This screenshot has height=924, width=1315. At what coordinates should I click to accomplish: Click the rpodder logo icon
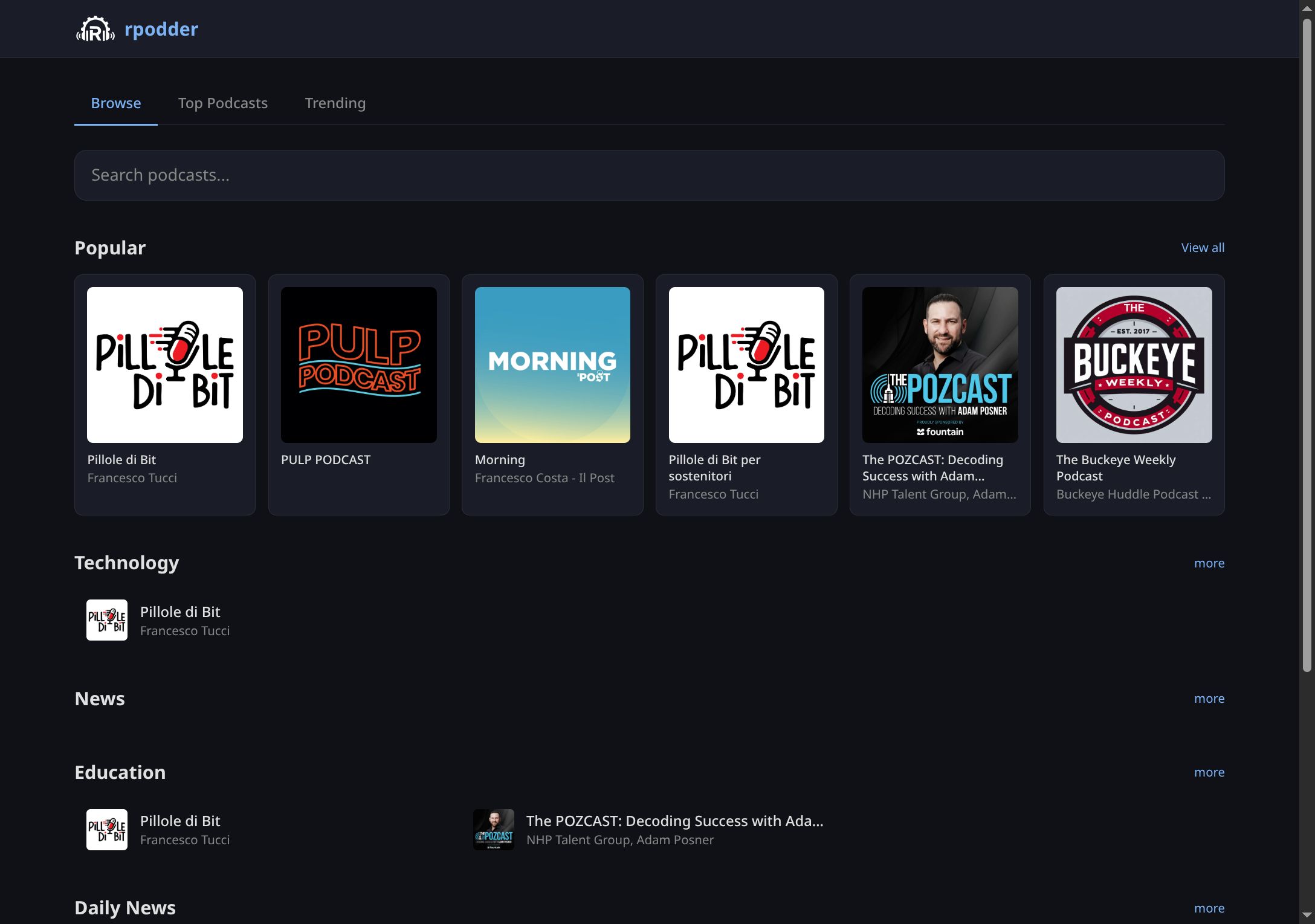click(95, 28)
